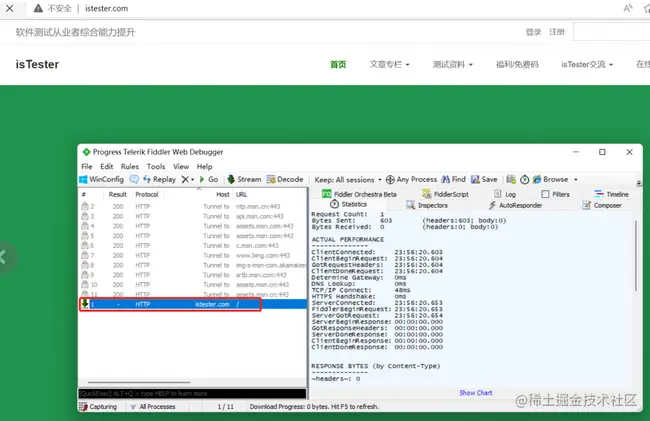Switch to FiddlerScript tab

point(445,194)
